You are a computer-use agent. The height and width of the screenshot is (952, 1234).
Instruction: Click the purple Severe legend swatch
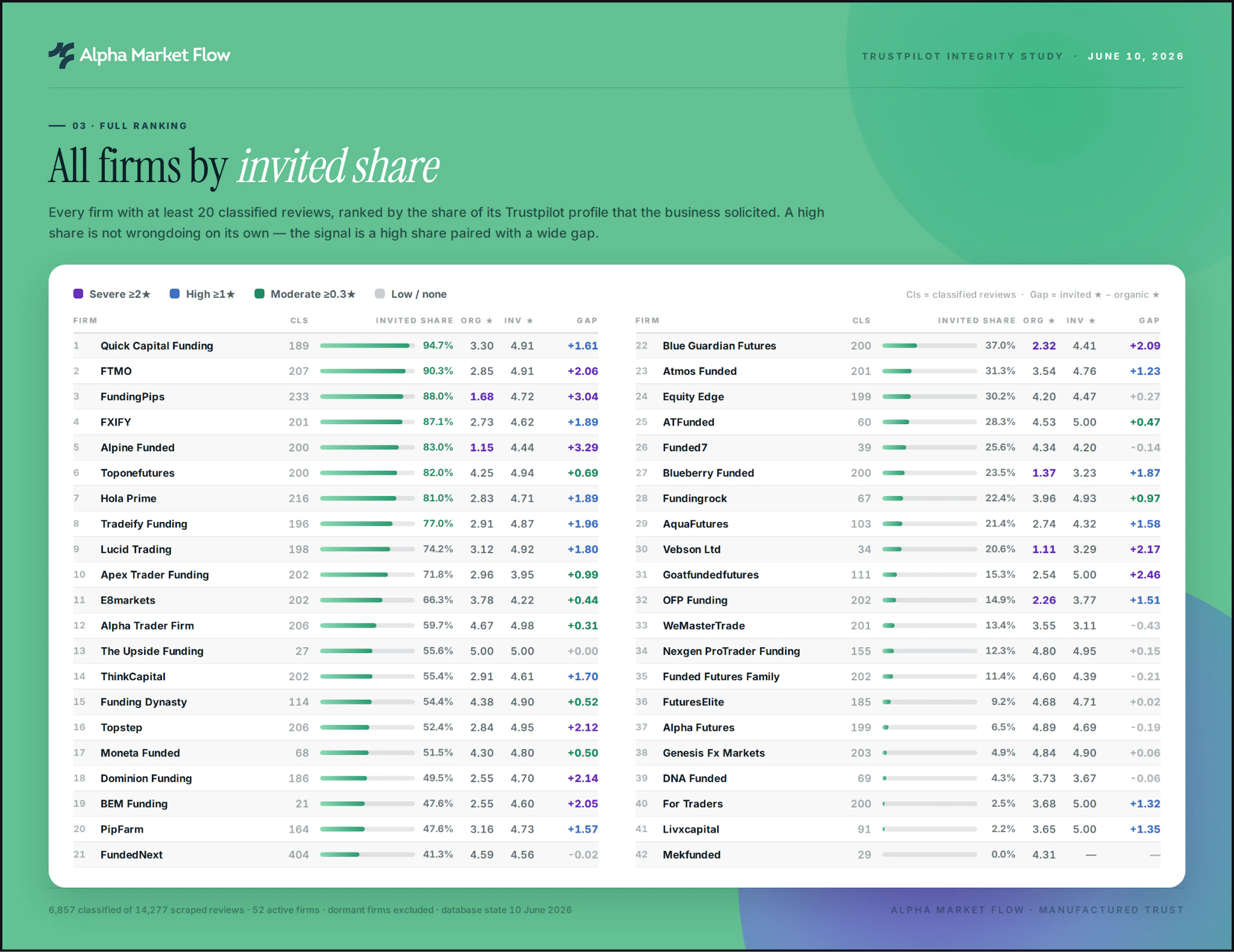coord(78,294)
